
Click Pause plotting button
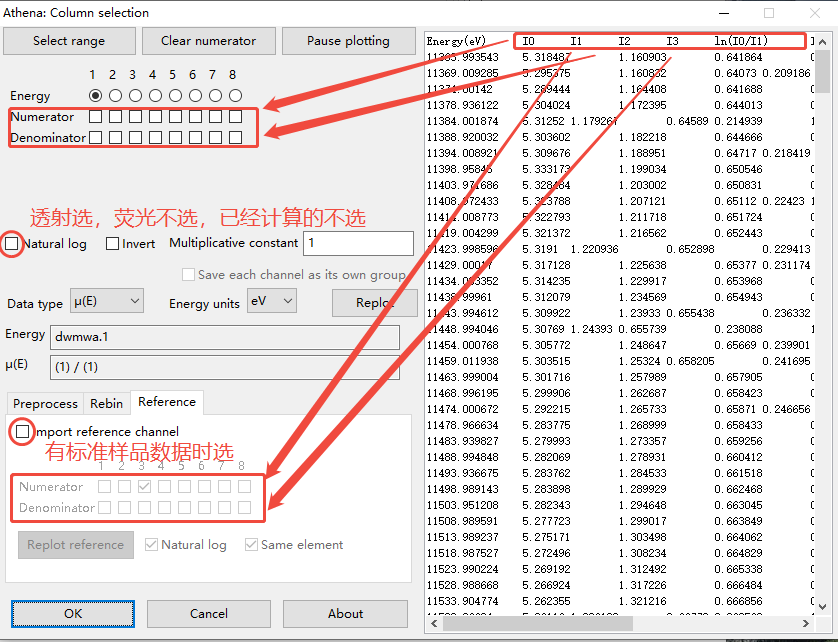[348, 41]
